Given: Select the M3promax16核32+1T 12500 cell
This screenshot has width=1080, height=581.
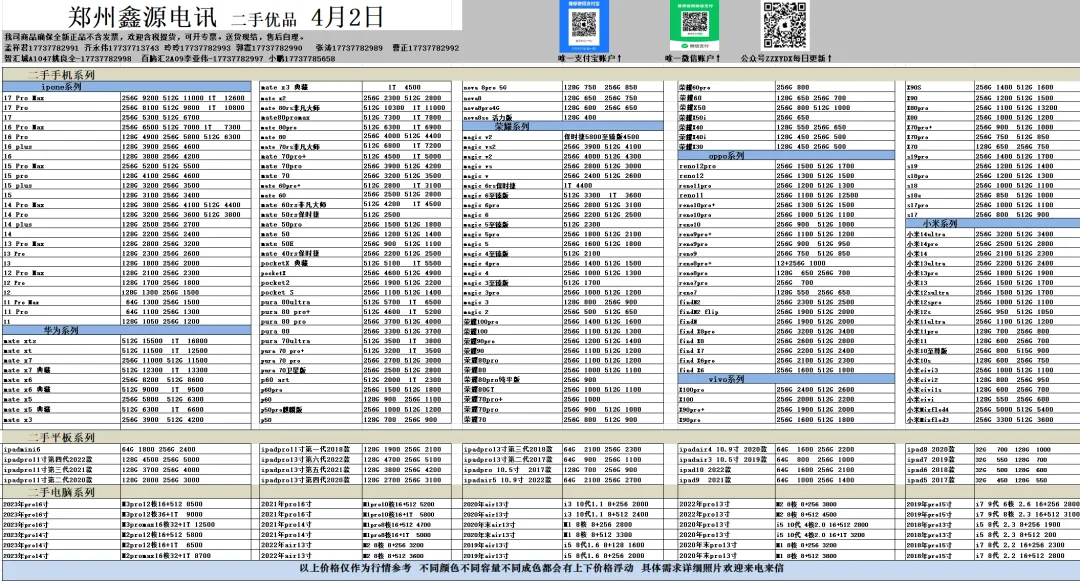Looking at the screenshot, I should point(186,525).
